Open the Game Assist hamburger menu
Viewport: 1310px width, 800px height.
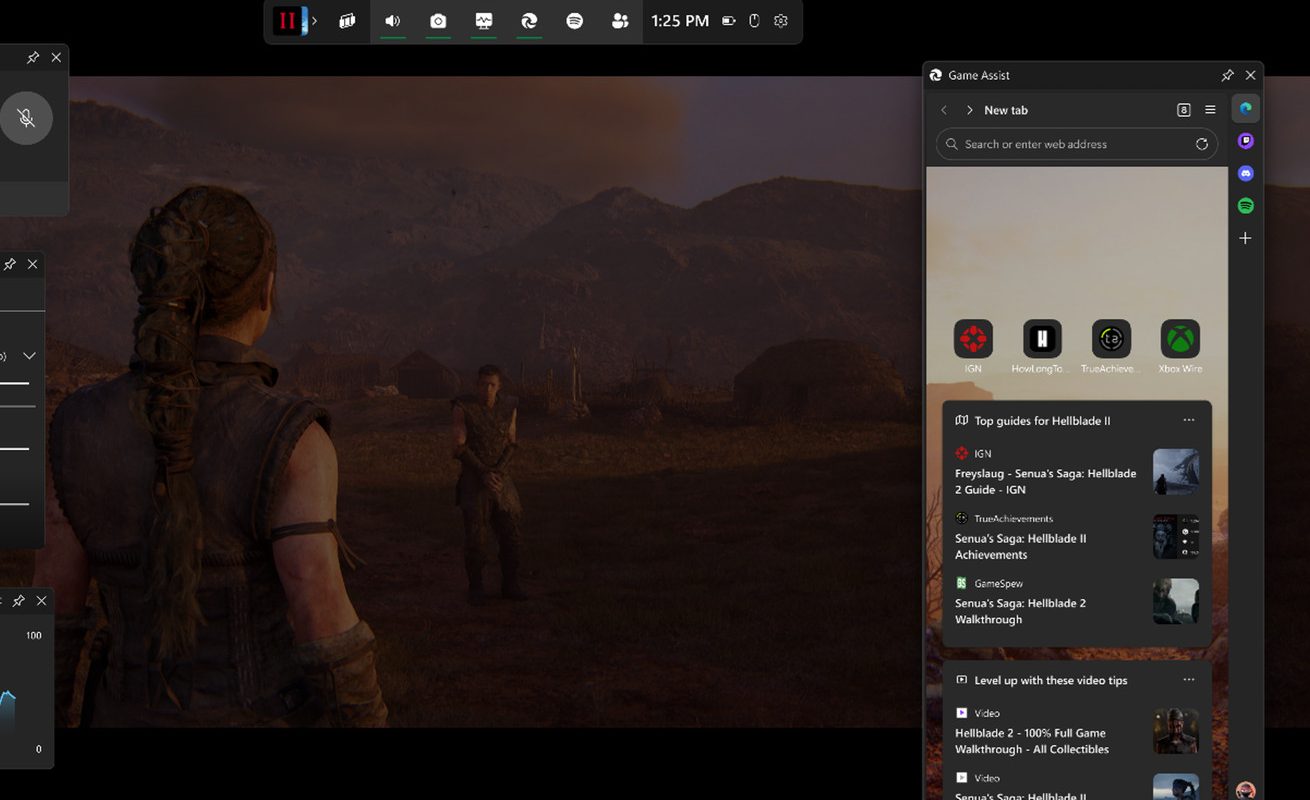pyautogui.click(x=1210, y=110)
